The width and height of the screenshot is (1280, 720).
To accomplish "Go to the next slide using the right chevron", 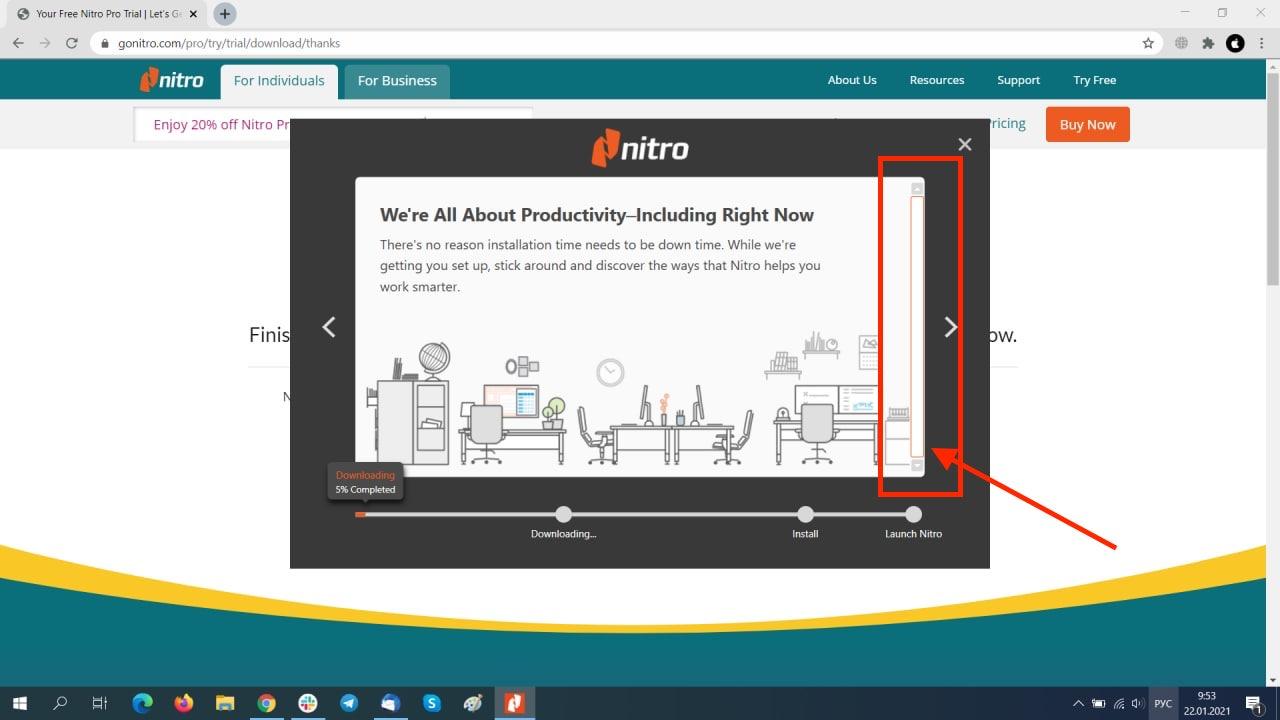I will pos(951,327).
